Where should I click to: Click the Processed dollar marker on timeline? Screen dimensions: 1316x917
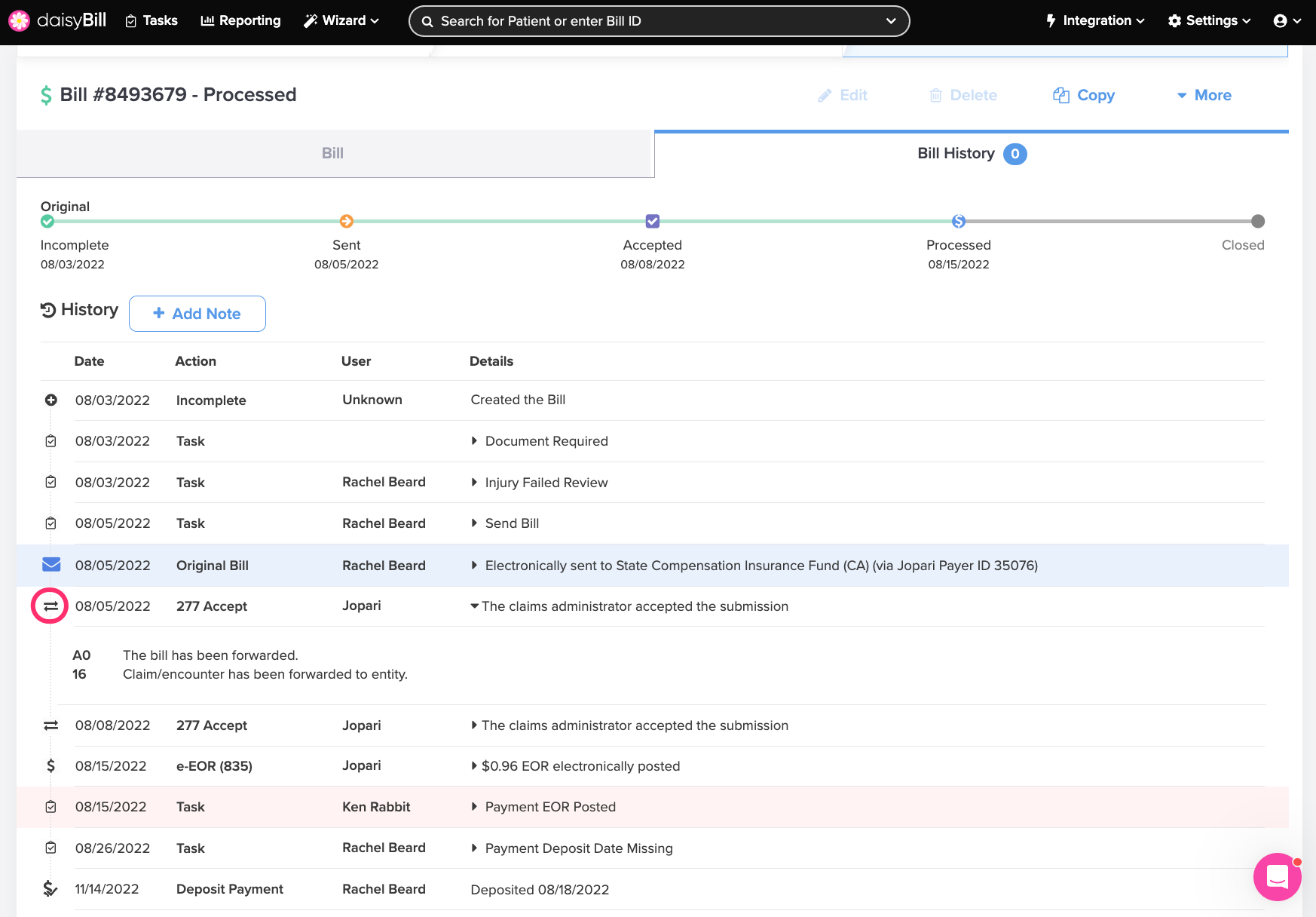959,221
